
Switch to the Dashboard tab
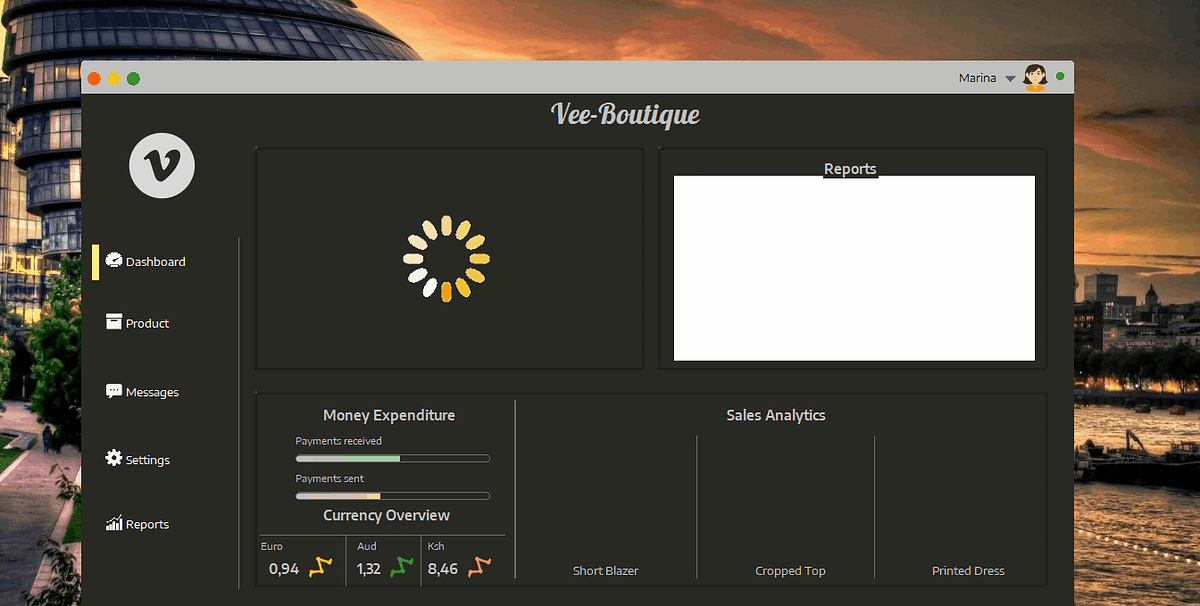click(x=152, y=261)
